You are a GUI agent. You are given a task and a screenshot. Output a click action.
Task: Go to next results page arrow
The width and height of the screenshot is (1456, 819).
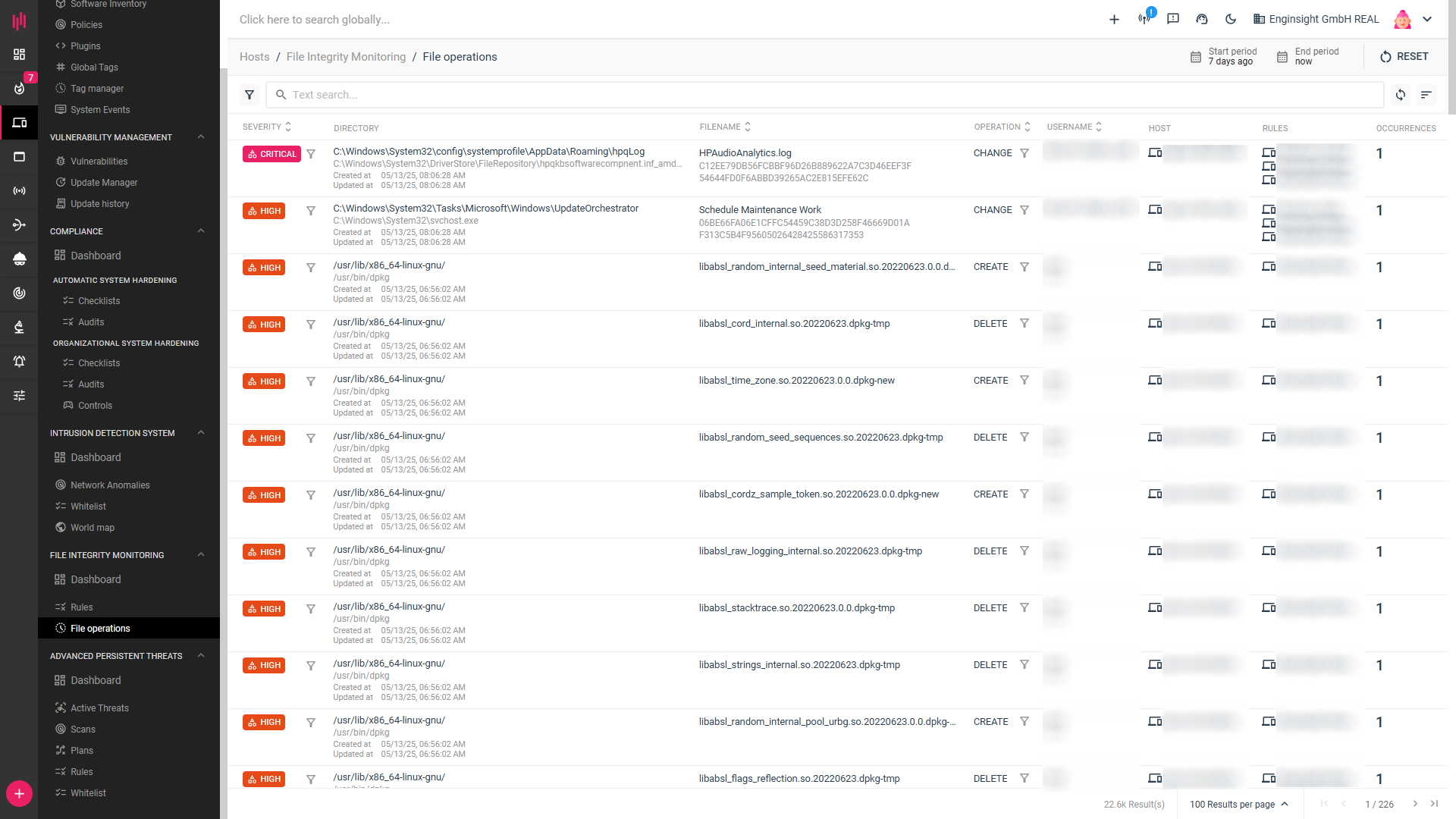pyautogui.click(x=1414, y=804)
